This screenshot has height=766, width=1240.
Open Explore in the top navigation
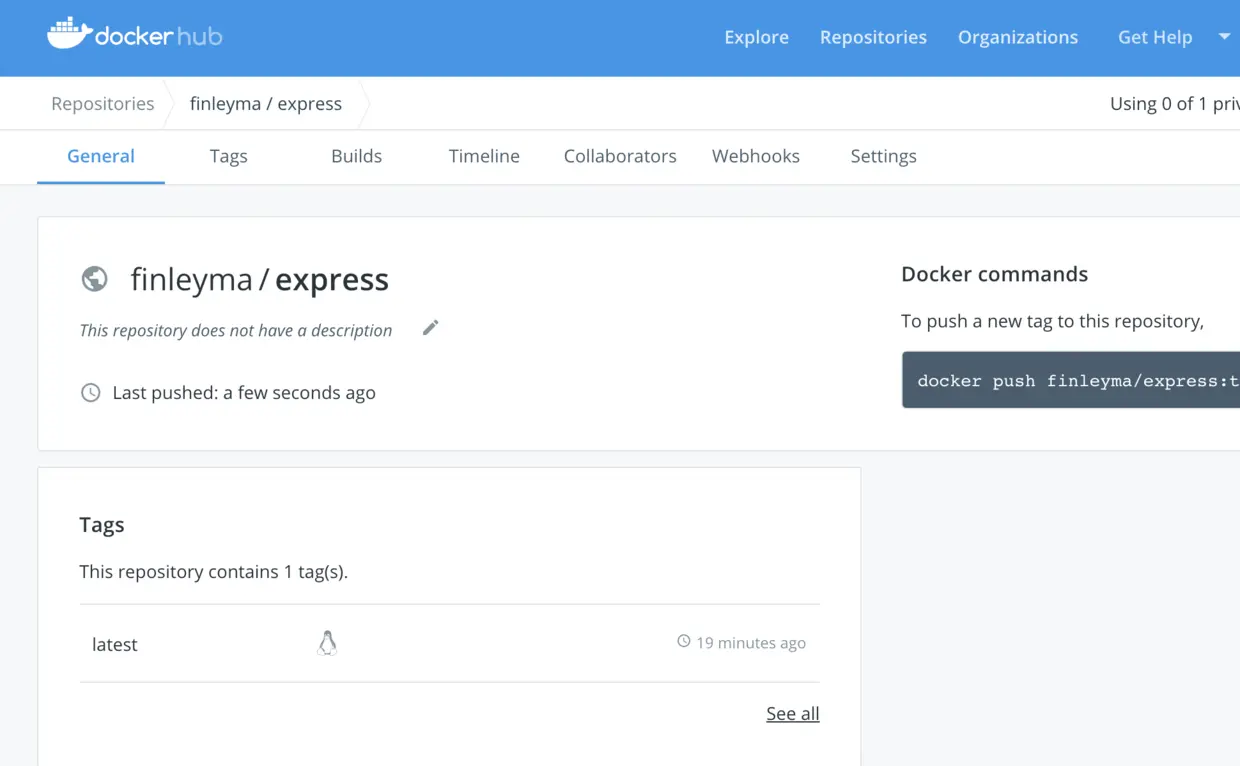pos(756,37)
